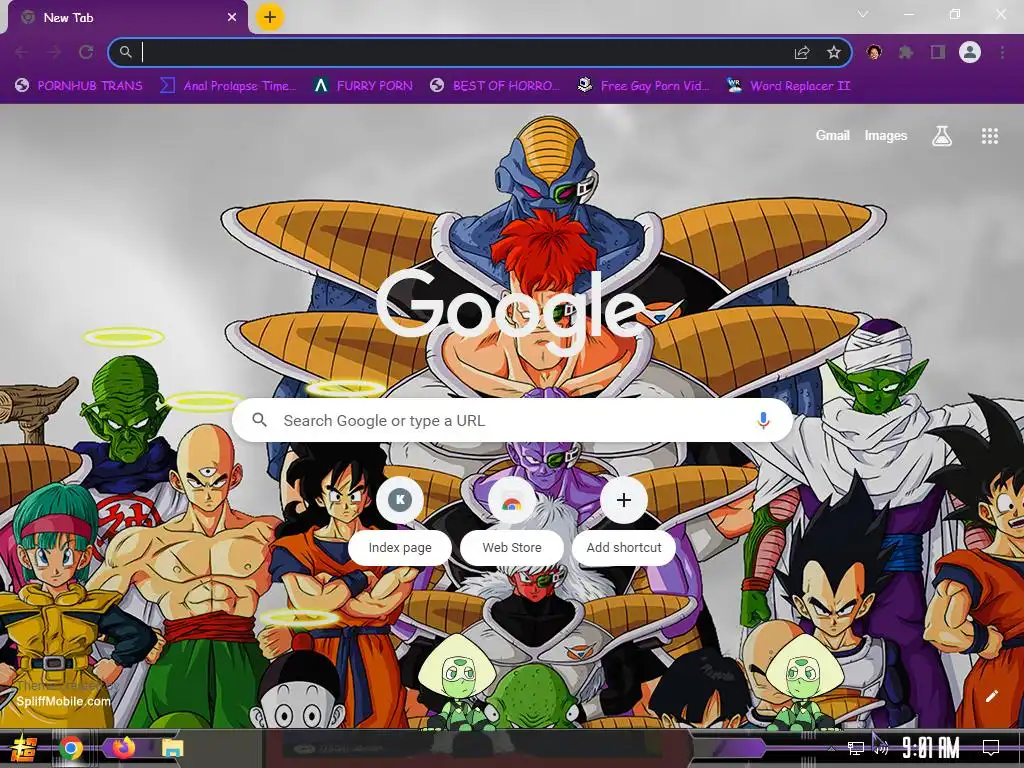Image resolution: width=1024 pixels, height=768 pixels.
Task: Open the Google apps grid
Action: click(x=989, y=136)
